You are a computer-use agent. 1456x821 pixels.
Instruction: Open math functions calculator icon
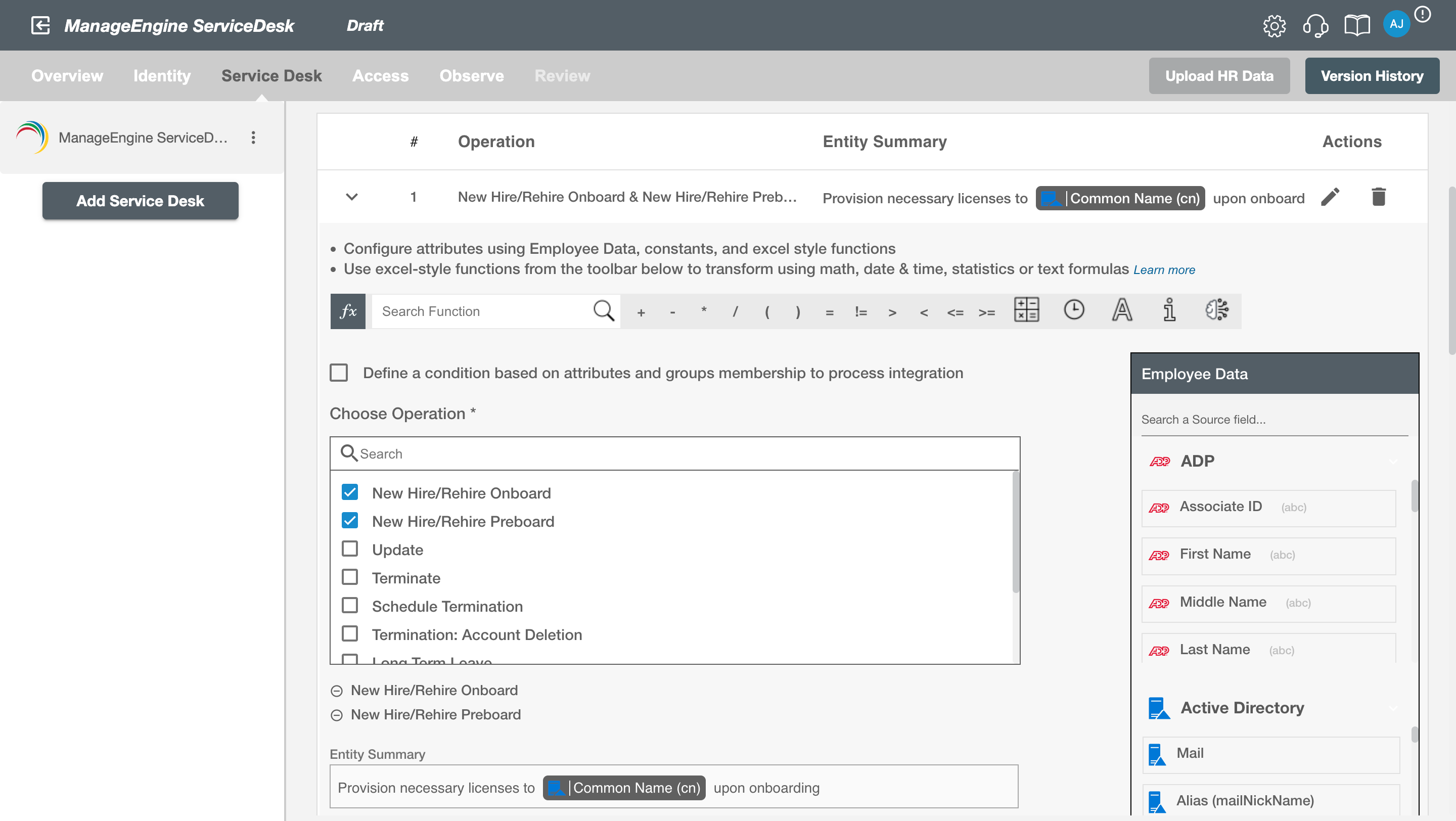[x=1026, y=310]
